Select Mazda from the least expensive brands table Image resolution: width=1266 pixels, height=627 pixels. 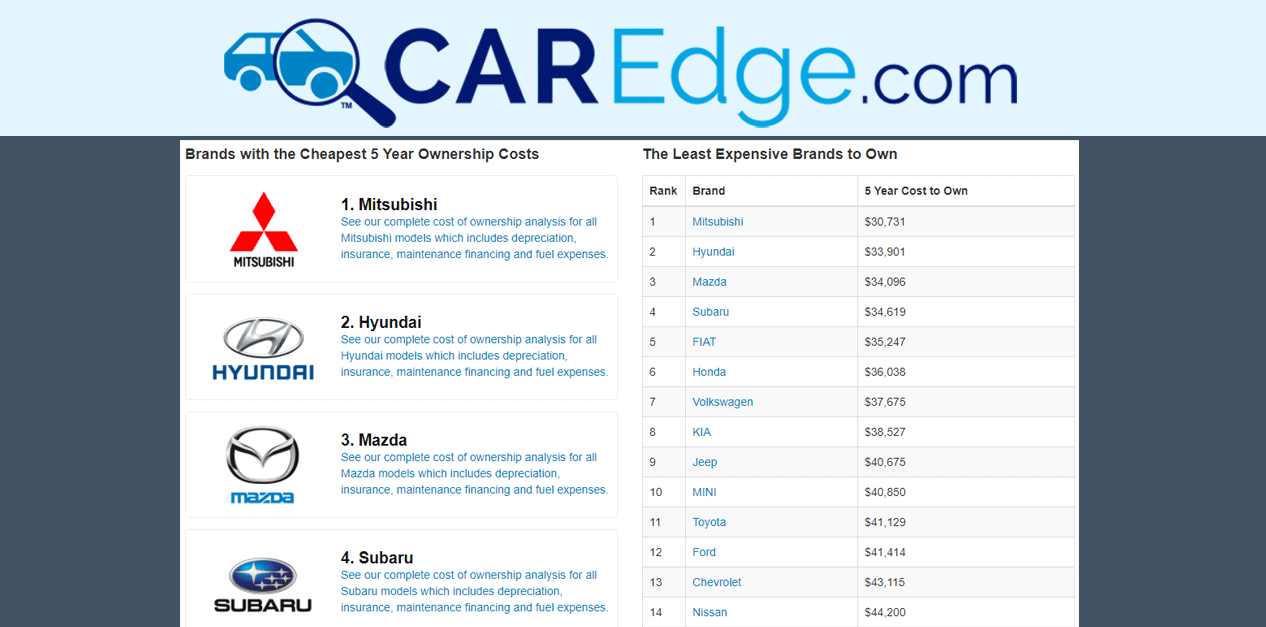pyautogui.click(x=709, y=281)
